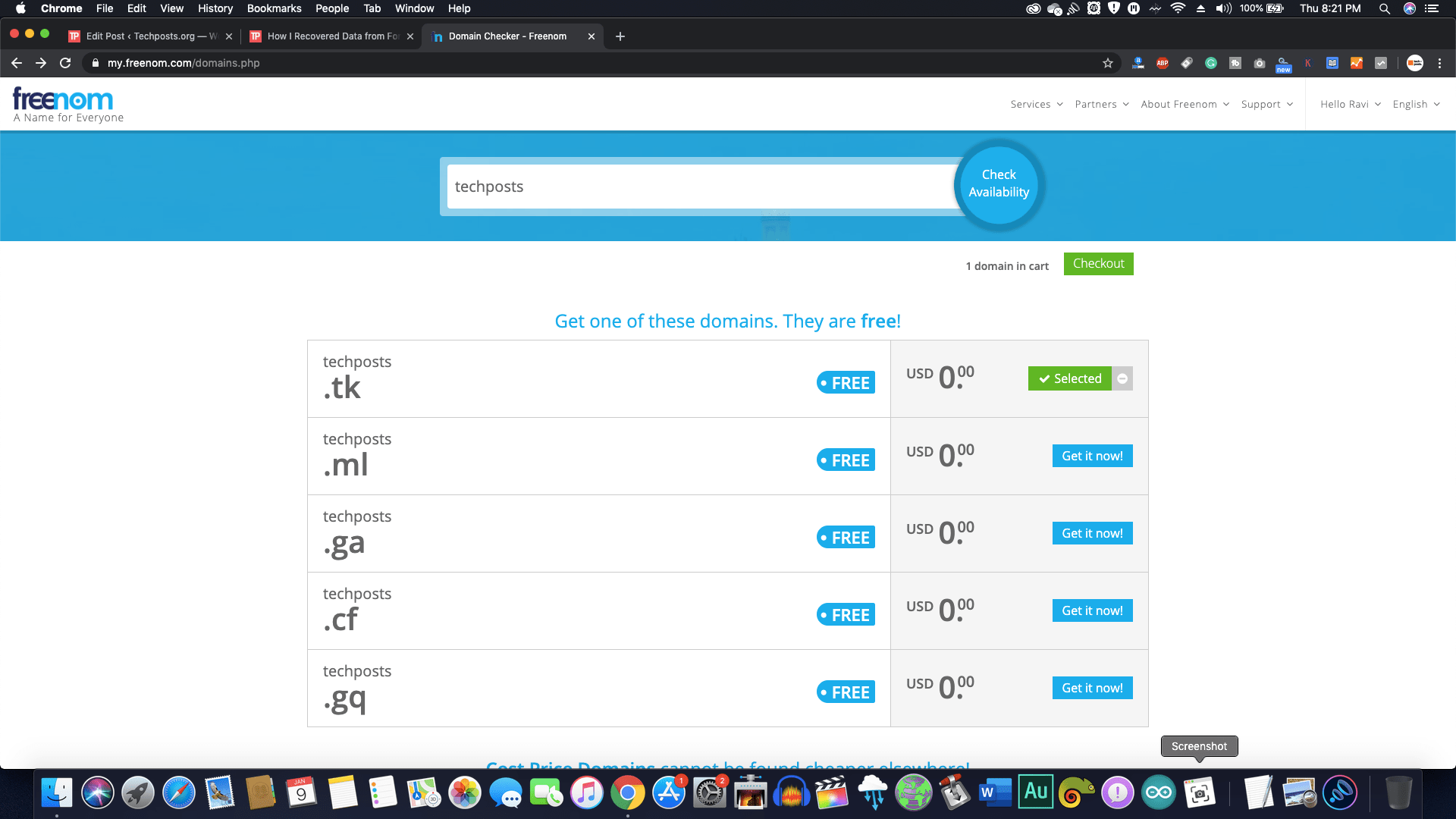Click the Freenom logo

coord(67,105)
